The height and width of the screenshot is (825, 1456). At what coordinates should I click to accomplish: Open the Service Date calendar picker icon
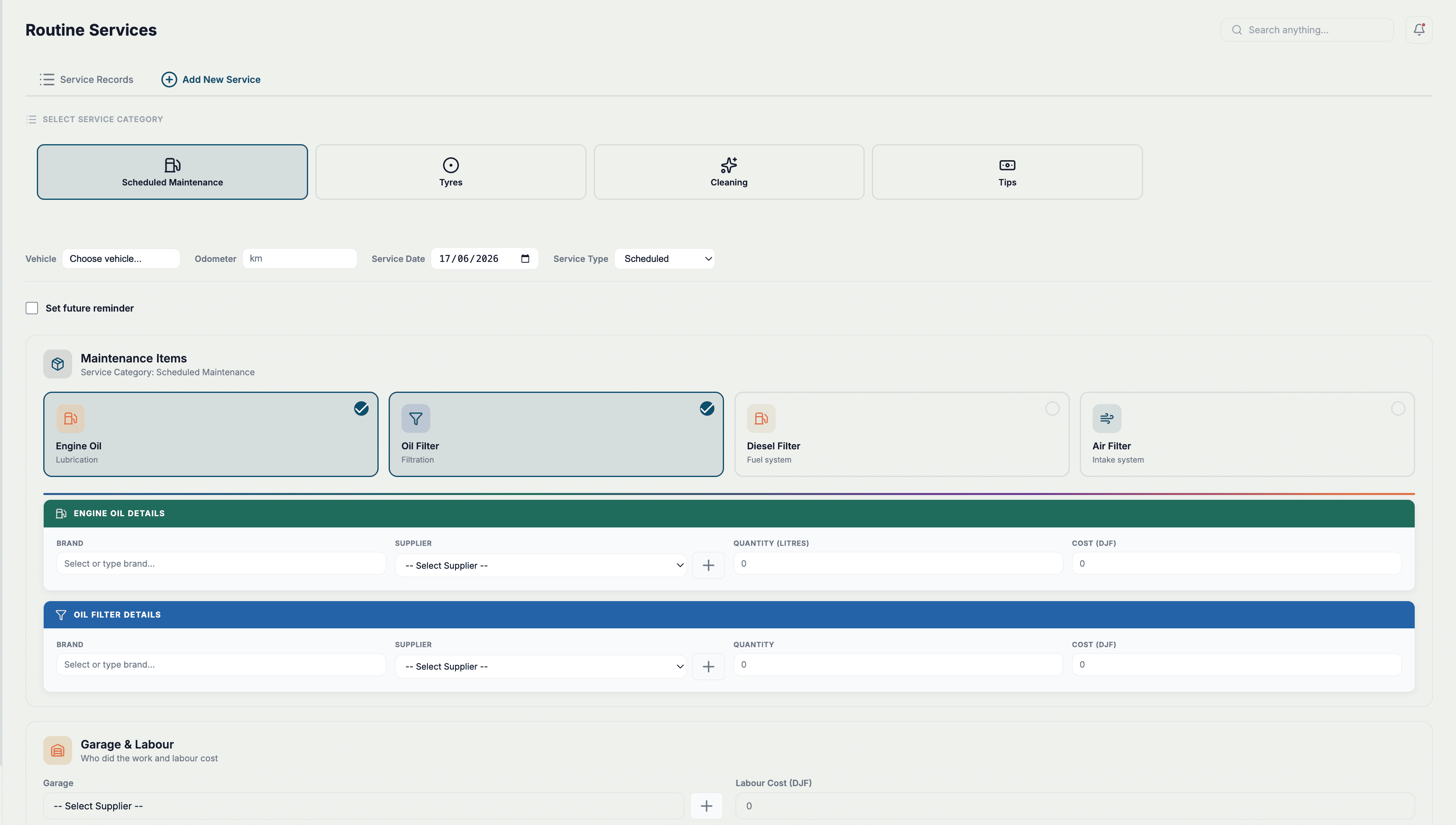pyautogui.click(x=525, y=259)
